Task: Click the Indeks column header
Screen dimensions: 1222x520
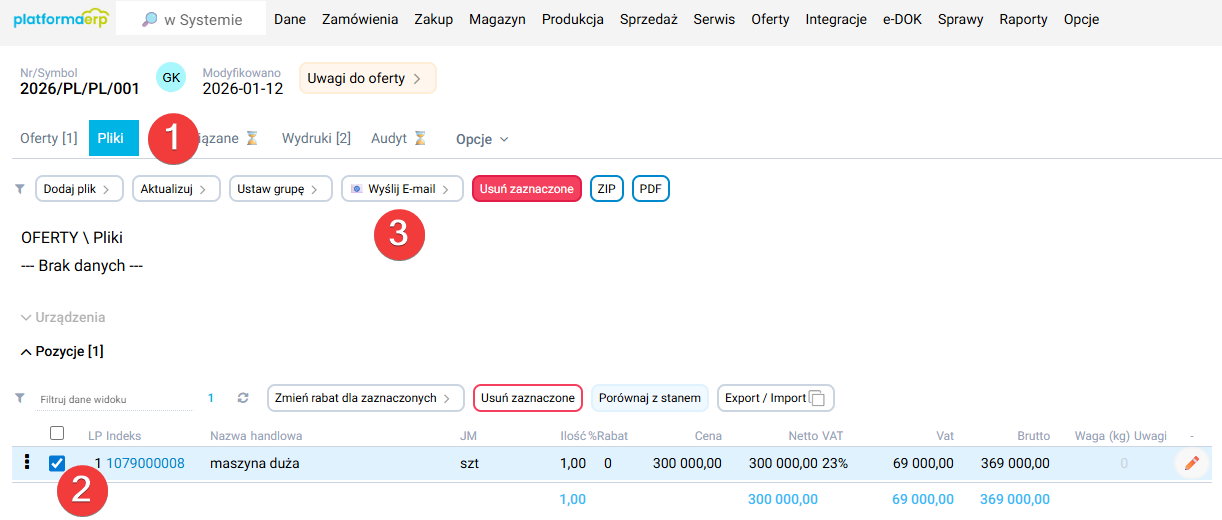Action: point(125,436)
